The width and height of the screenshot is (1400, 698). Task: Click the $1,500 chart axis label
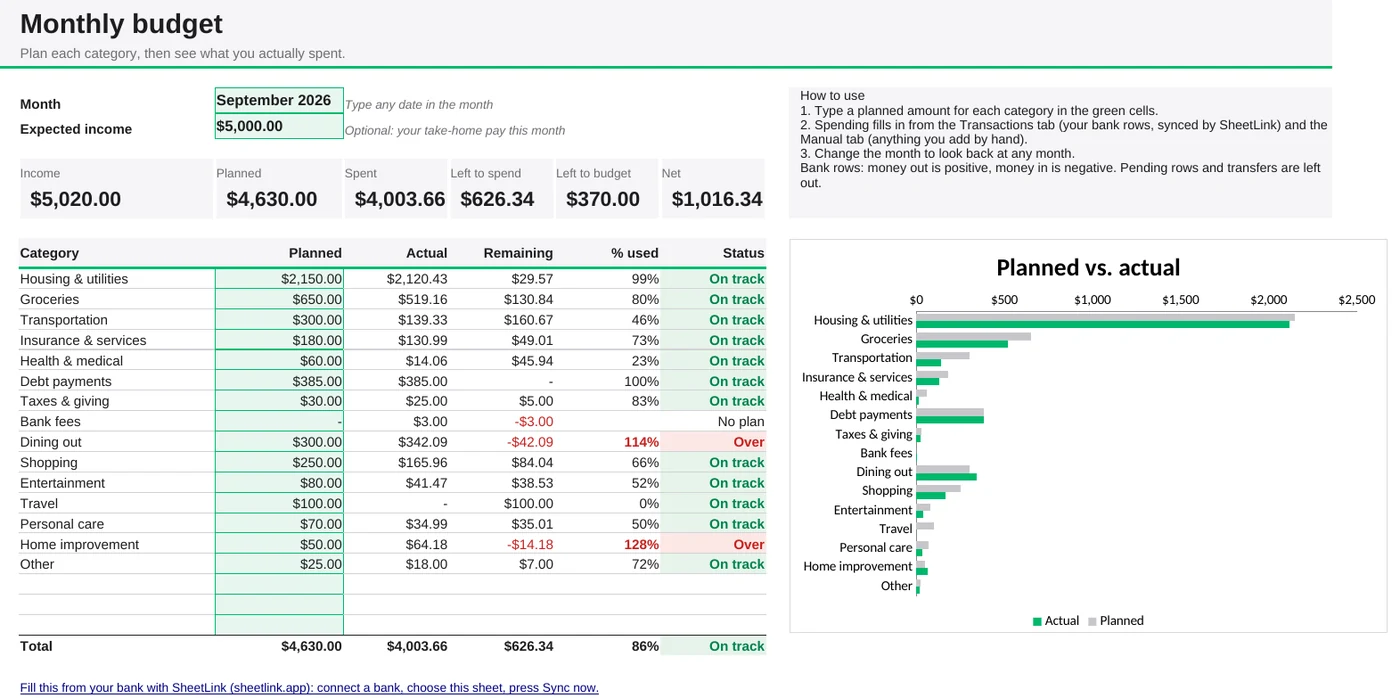pyautogui.click(x=1181, y=300)
